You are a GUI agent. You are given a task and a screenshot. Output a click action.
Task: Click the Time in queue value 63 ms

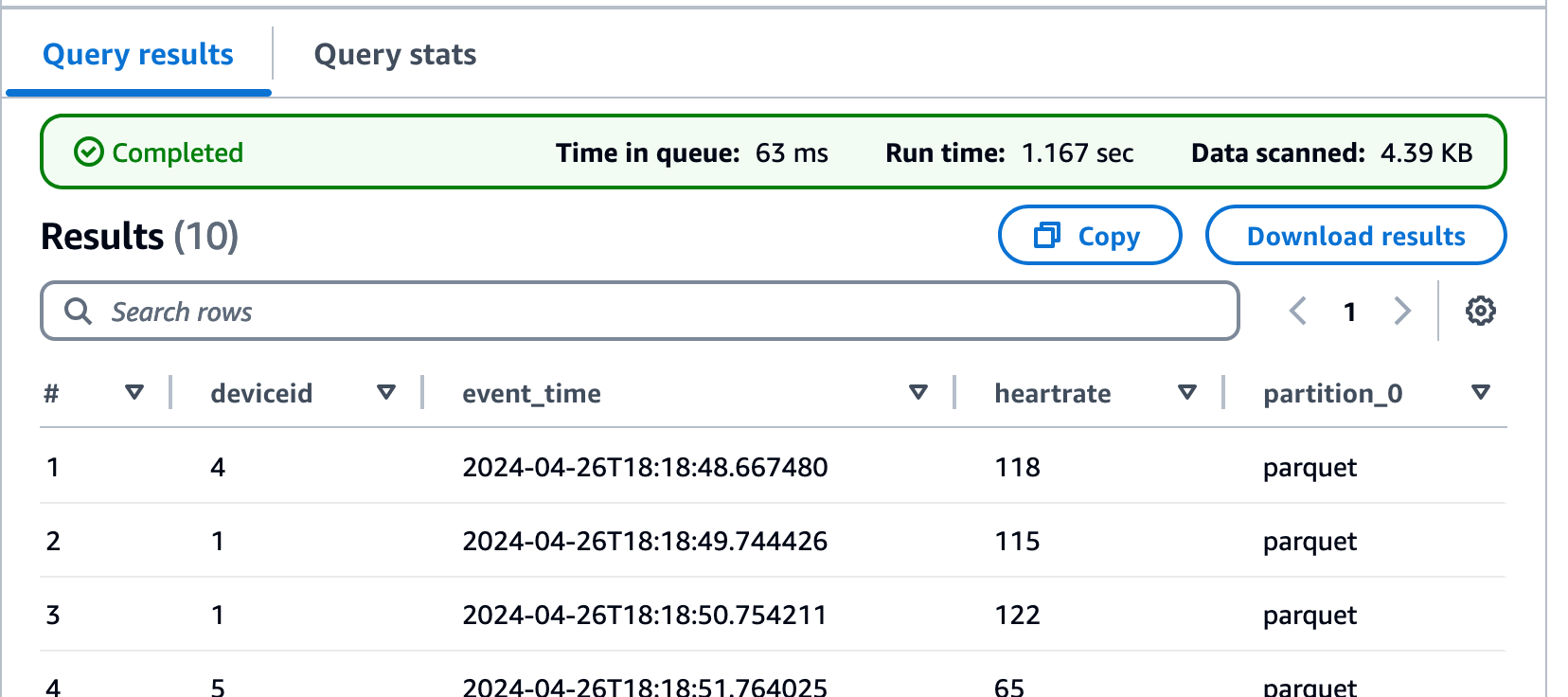coord(792,152)
